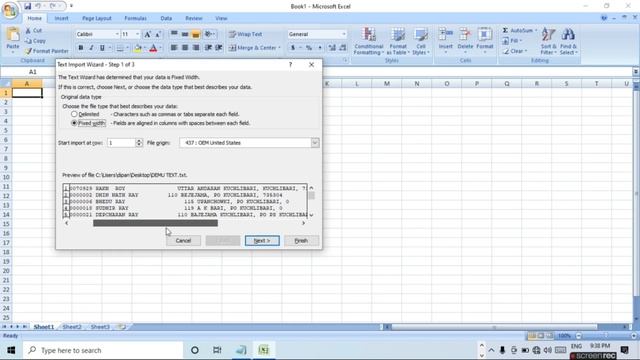The height and width of the screenshot is (360, 640).
Task: Click the Cut command
Action: tap(33, 31)
